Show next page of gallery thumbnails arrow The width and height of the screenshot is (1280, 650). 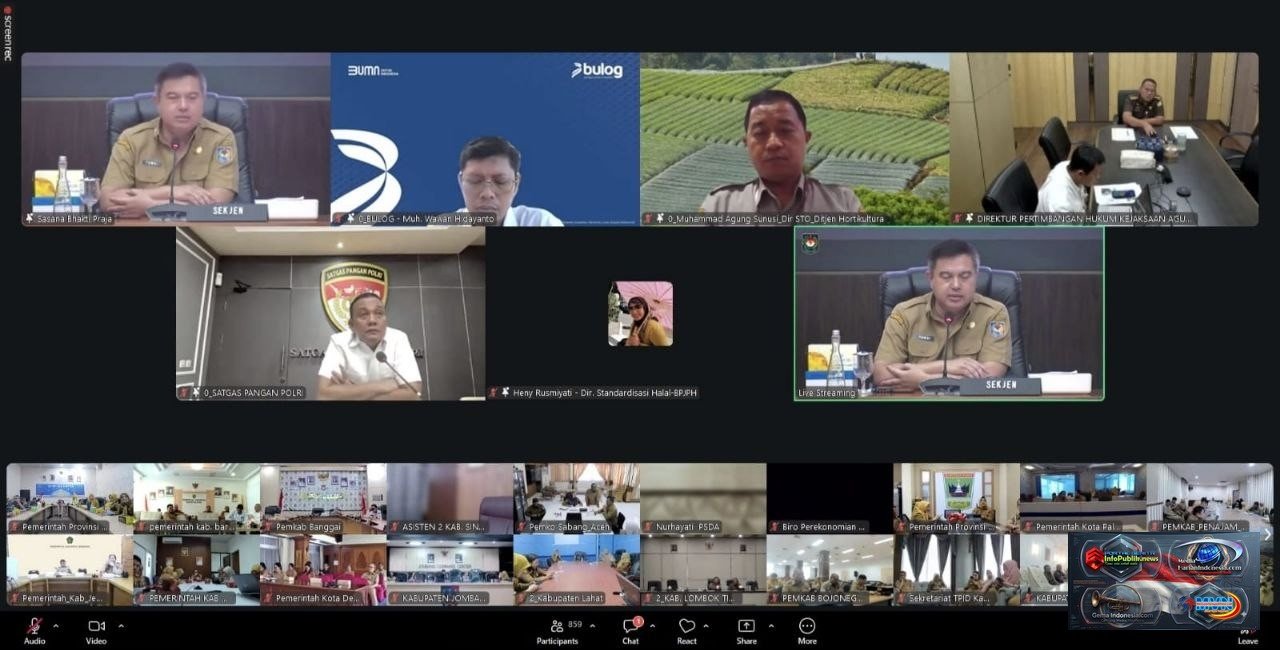point(1267,534)
